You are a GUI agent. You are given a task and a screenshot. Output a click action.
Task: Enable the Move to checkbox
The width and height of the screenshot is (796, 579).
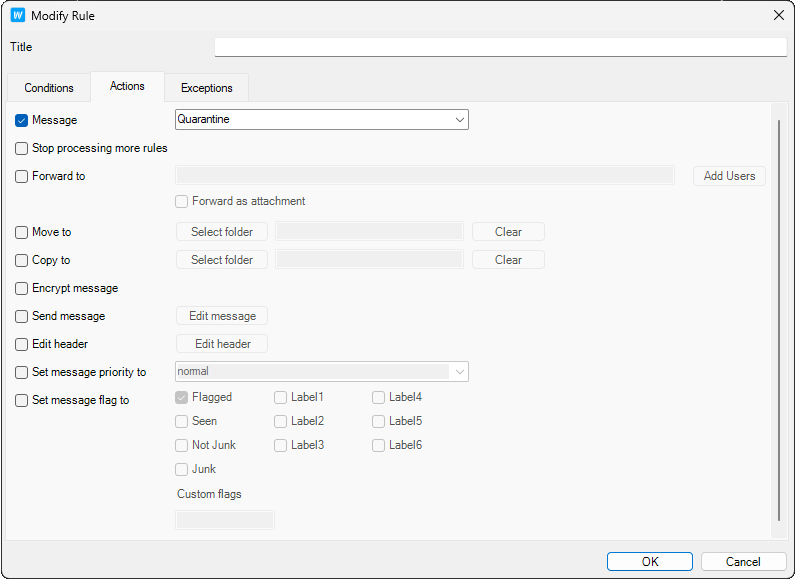[x=21, y=232]
